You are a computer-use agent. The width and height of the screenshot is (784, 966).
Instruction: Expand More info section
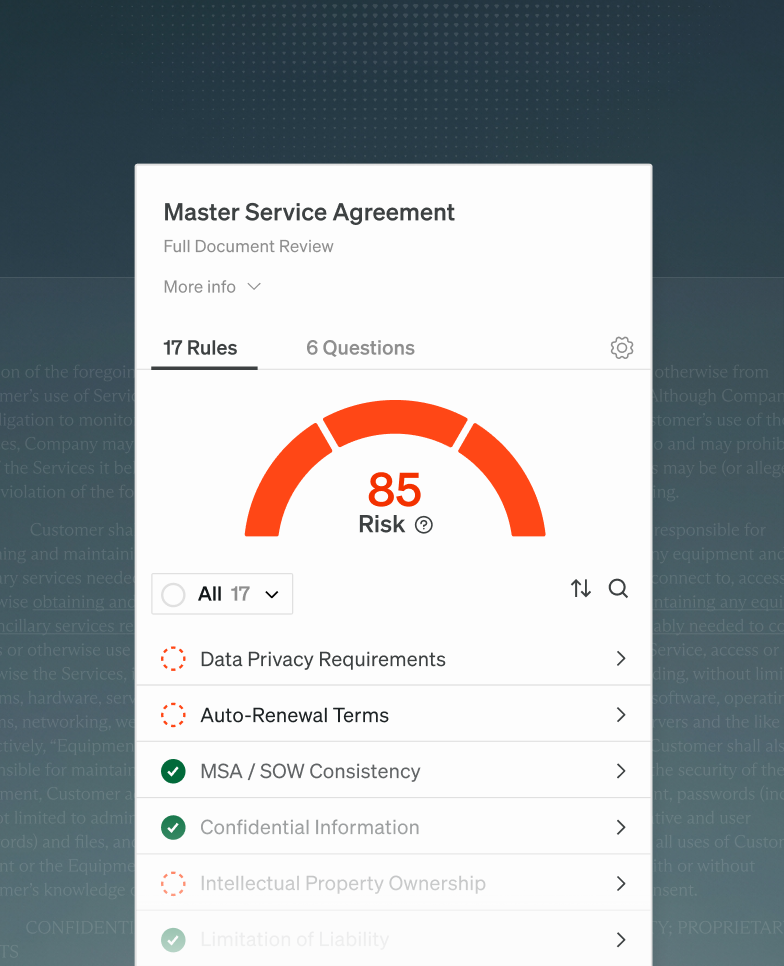coord(212,287)
